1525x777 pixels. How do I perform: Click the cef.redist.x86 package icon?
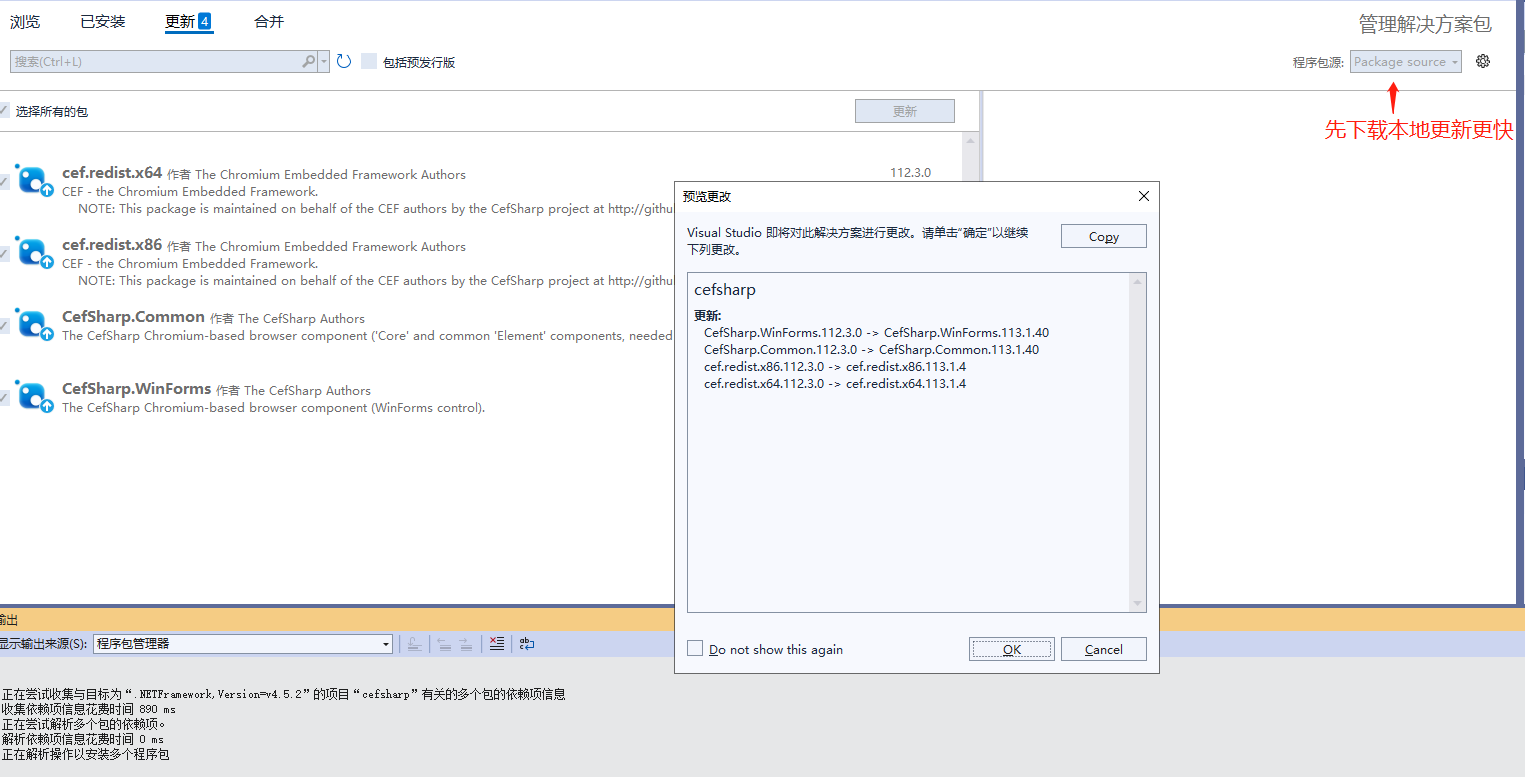point(33,253)
